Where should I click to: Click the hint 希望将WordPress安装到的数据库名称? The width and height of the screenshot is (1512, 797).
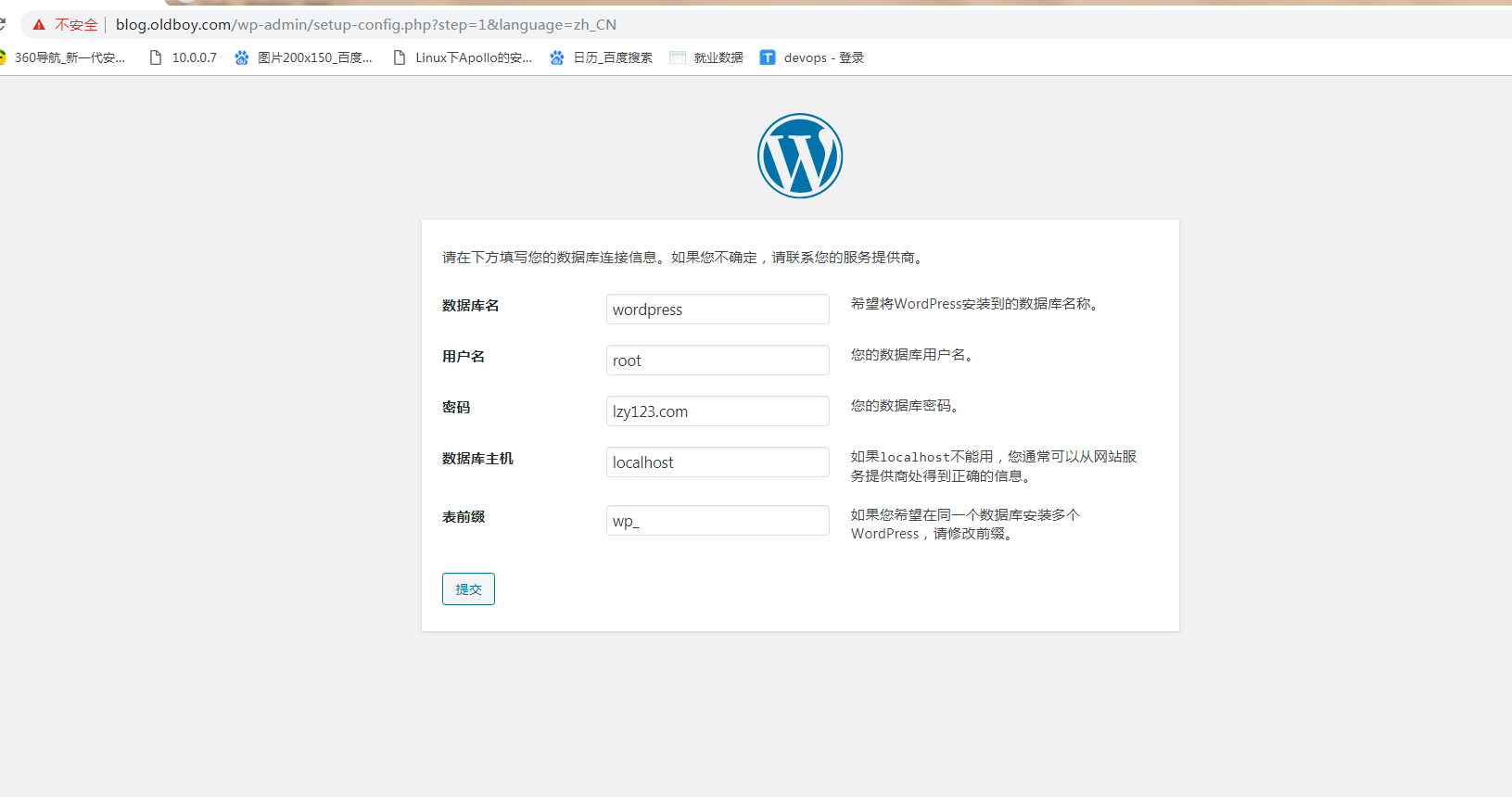click(x=974, y=304)
